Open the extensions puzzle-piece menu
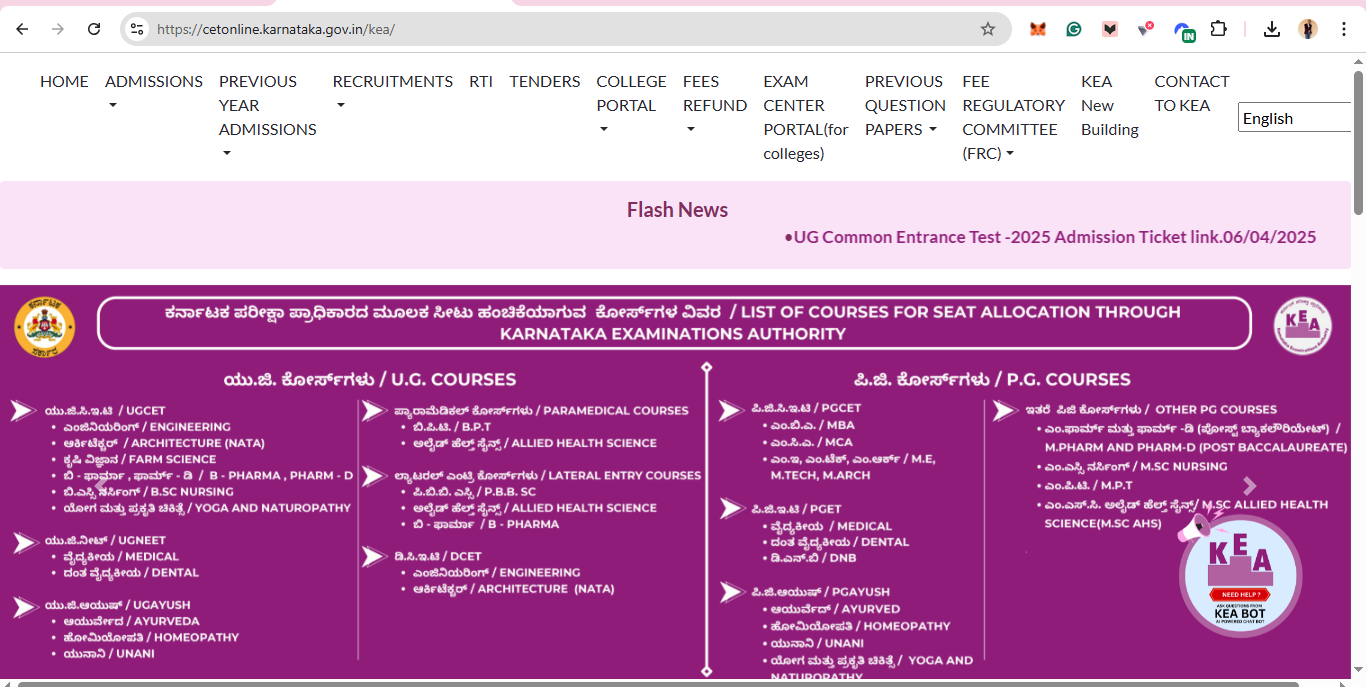This screenshot has width=1366, height=687. (1218, 29)
